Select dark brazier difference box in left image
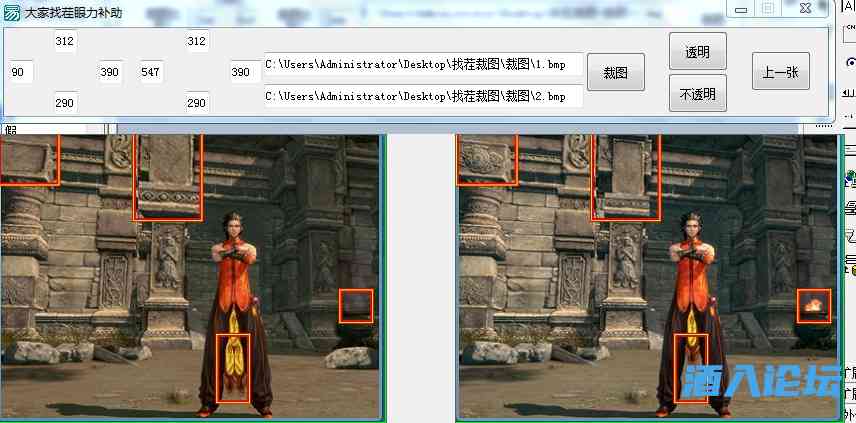Image resolution: width=856 pixels, height=423 pixels. click(x=355, y=306)
